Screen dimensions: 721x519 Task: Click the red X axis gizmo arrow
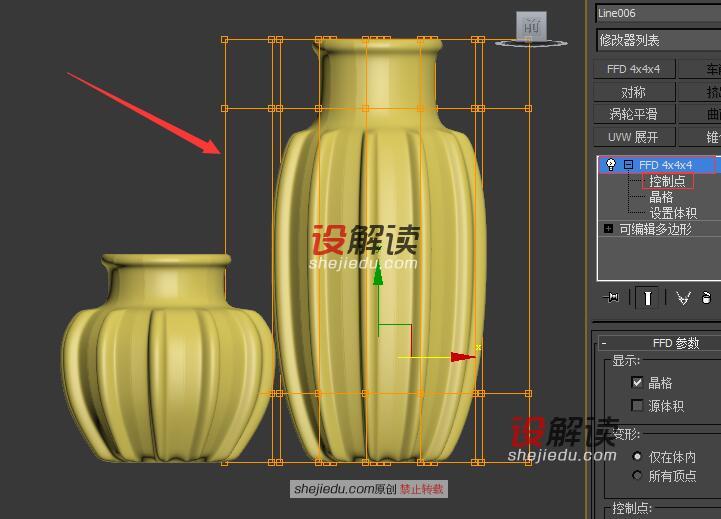[463, 357]
